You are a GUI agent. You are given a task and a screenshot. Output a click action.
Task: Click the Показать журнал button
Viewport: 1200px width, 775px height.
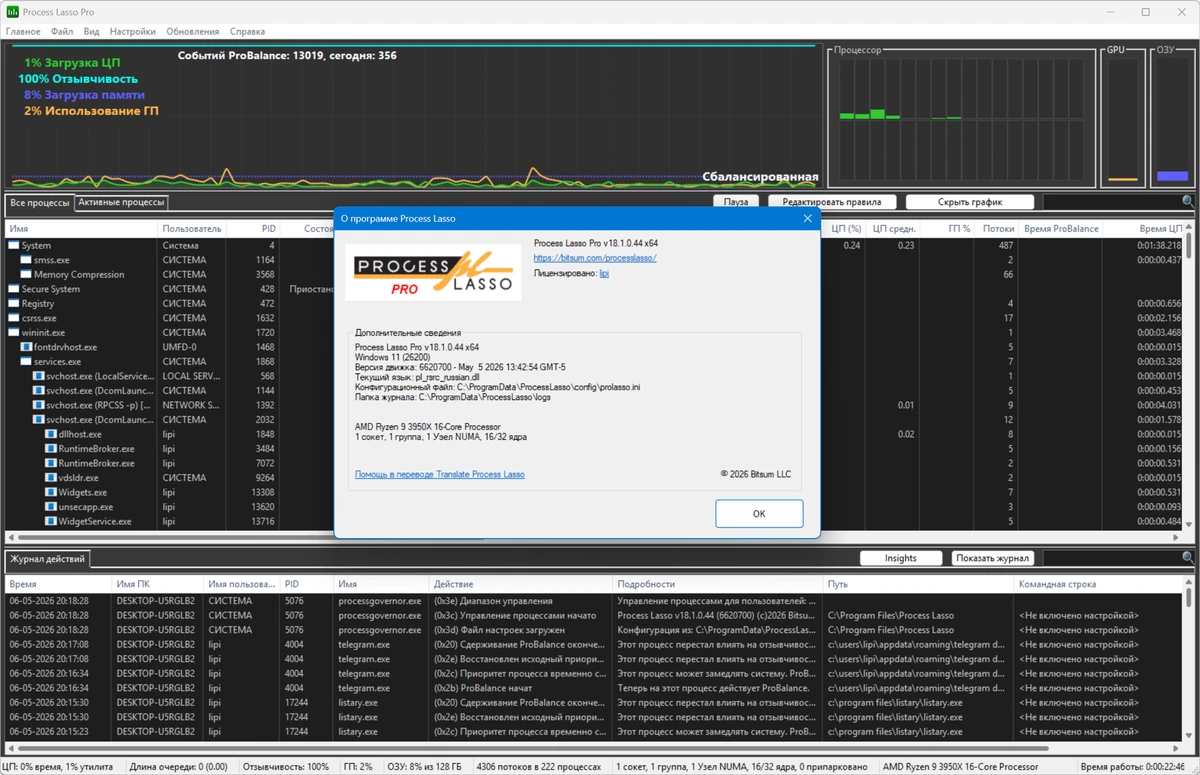(993, 558)
